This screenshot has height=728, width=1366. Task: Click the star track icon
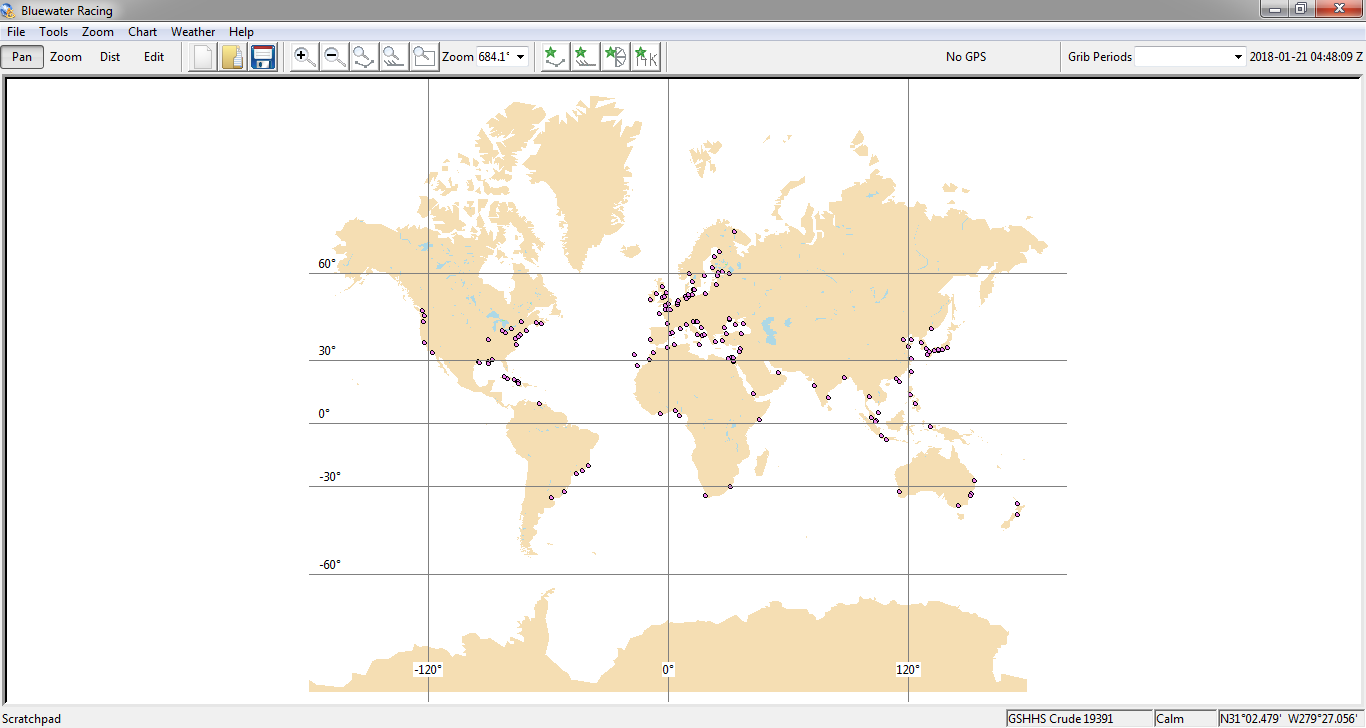tap(586, 57)
